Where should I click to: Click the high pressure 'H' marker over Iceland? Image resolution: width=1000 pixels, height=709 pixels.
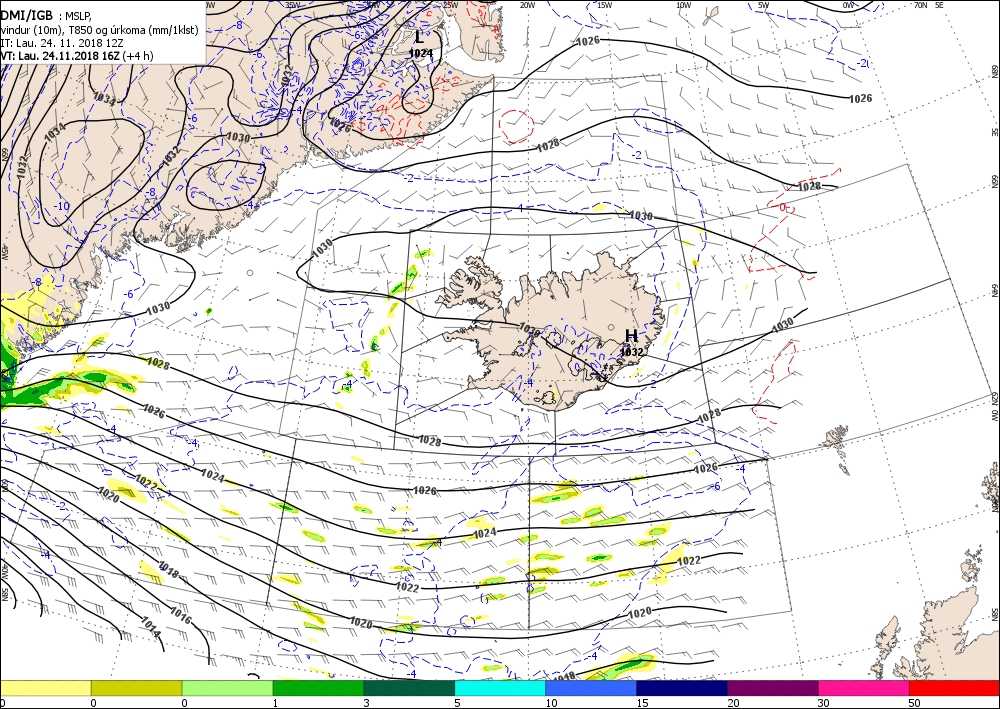coord(631,335)
